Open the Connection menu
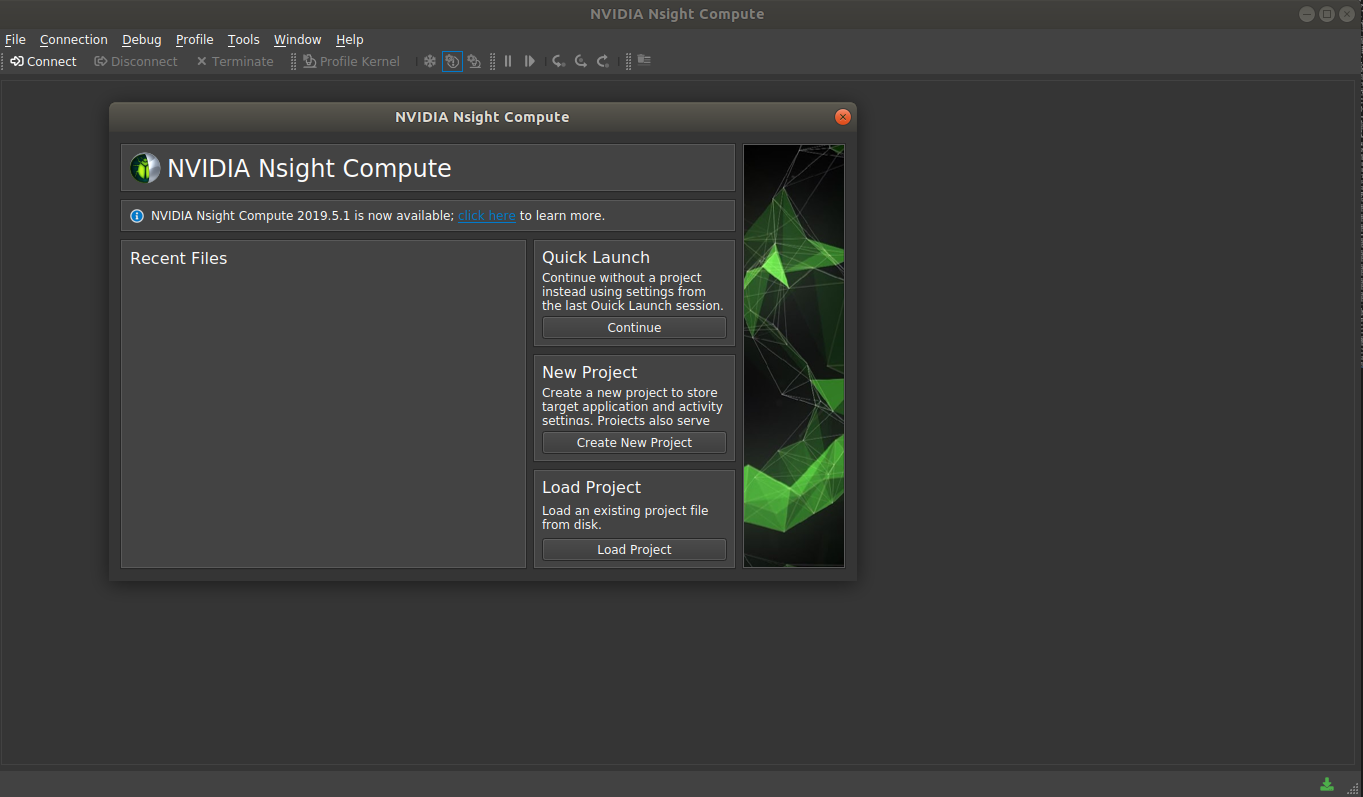The width and height of the screenshot is (1363, 797). [x=73, y=40]
